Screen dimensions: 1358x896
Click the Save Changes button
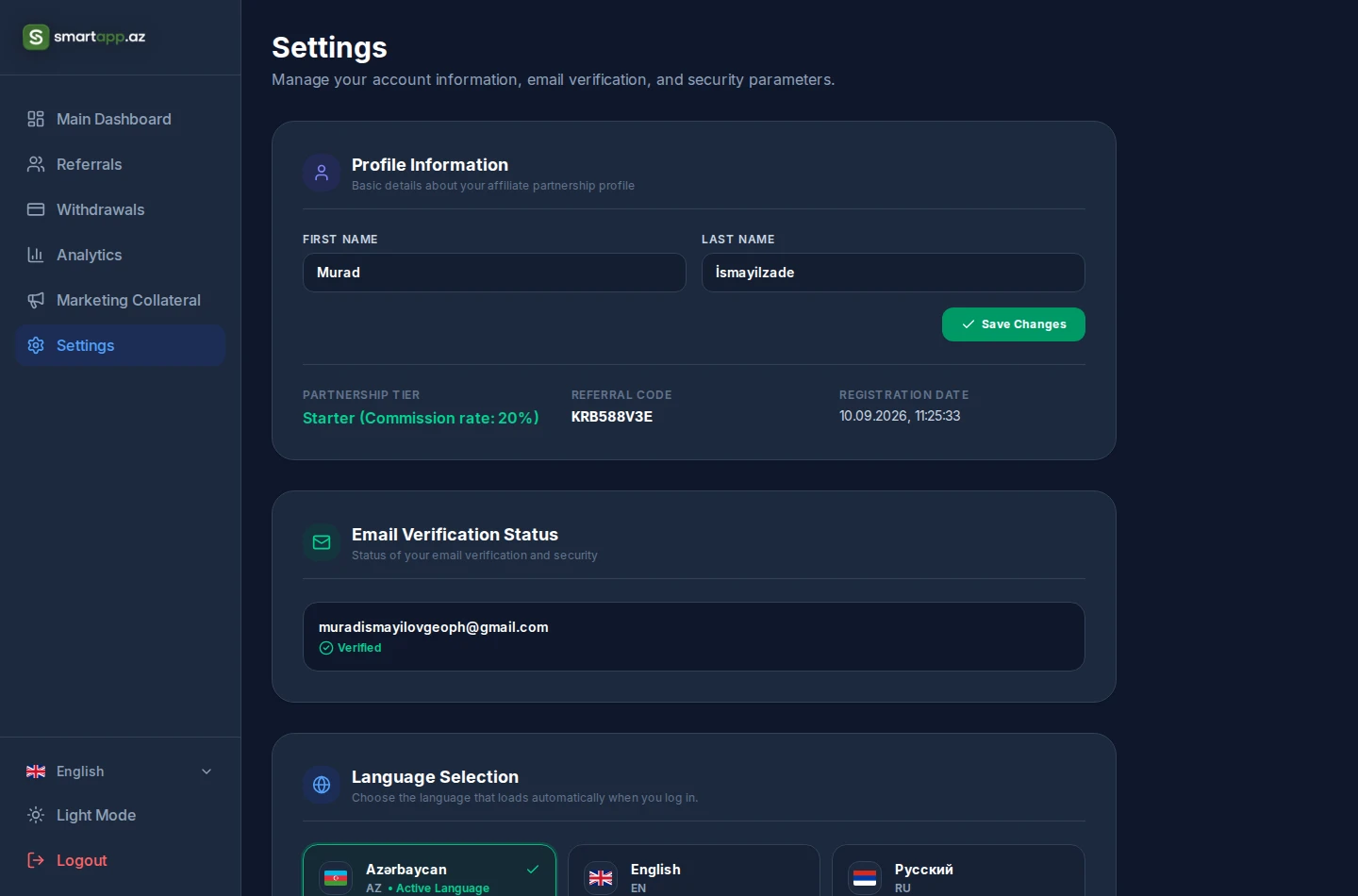point(1014,324)
